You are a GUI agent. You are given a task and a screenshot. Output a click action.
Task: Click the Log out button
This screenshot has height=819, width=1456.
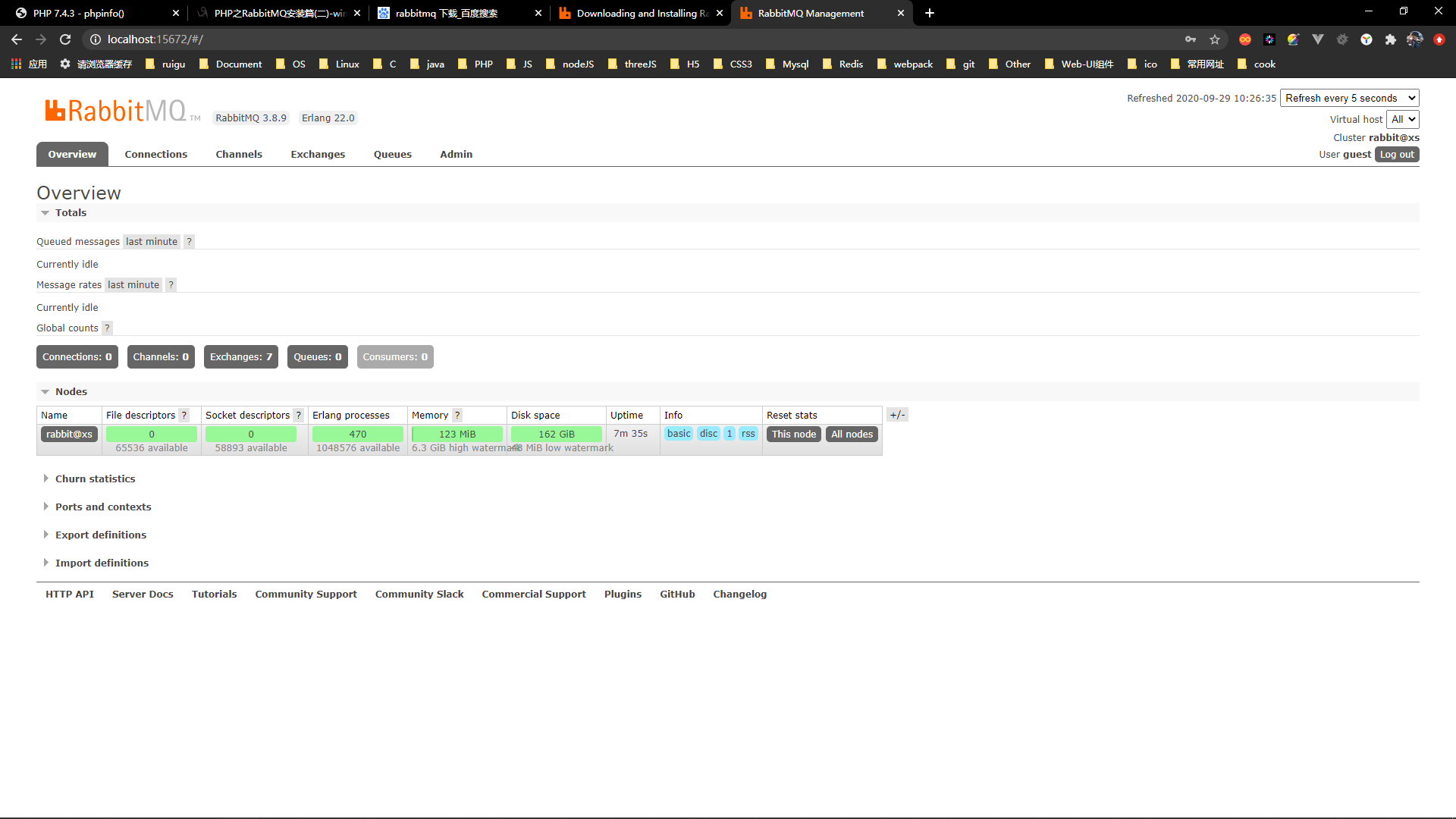coord(1397,155)
